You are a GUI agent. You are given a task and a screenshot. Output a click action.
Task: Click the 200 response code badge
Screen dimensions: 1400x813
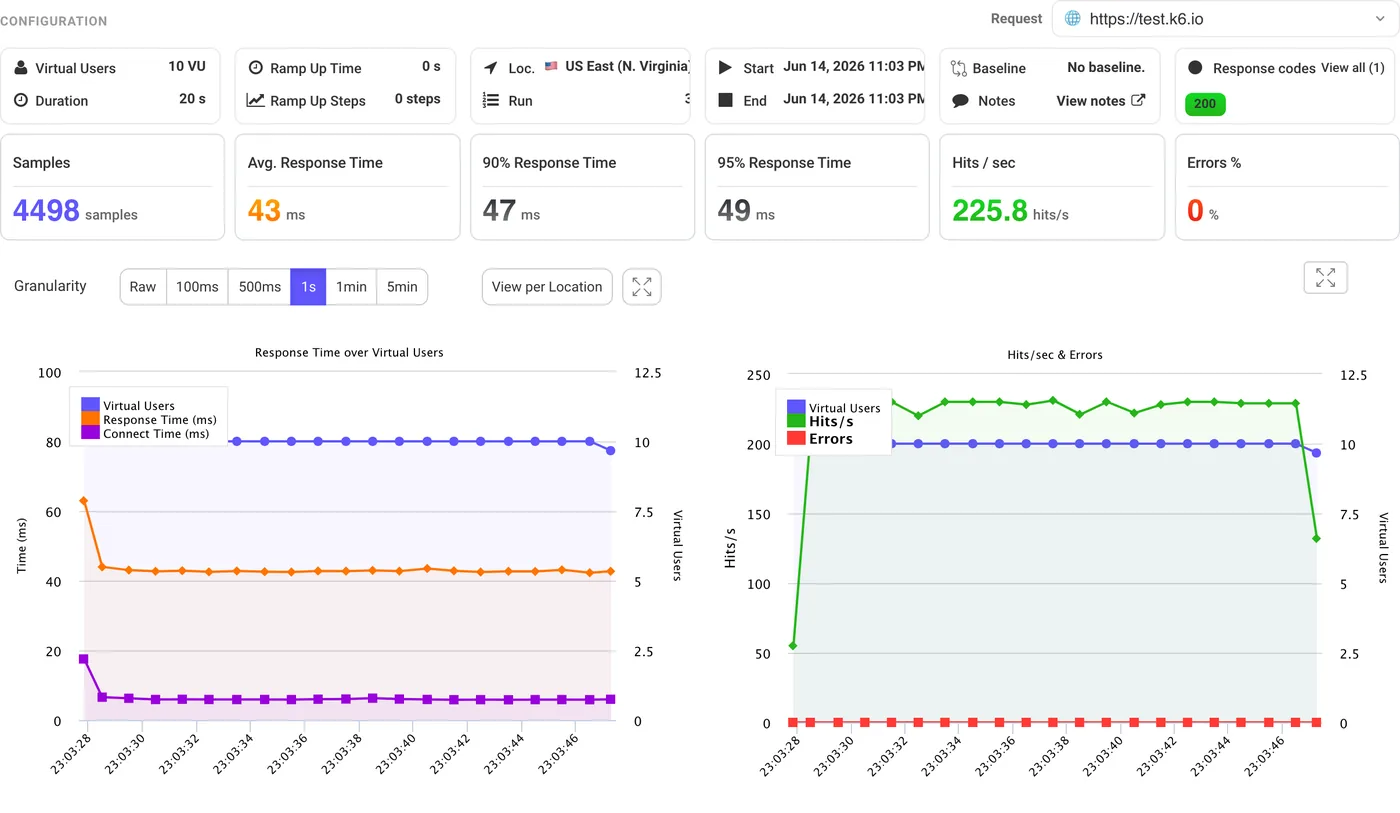coord(1205,104)
